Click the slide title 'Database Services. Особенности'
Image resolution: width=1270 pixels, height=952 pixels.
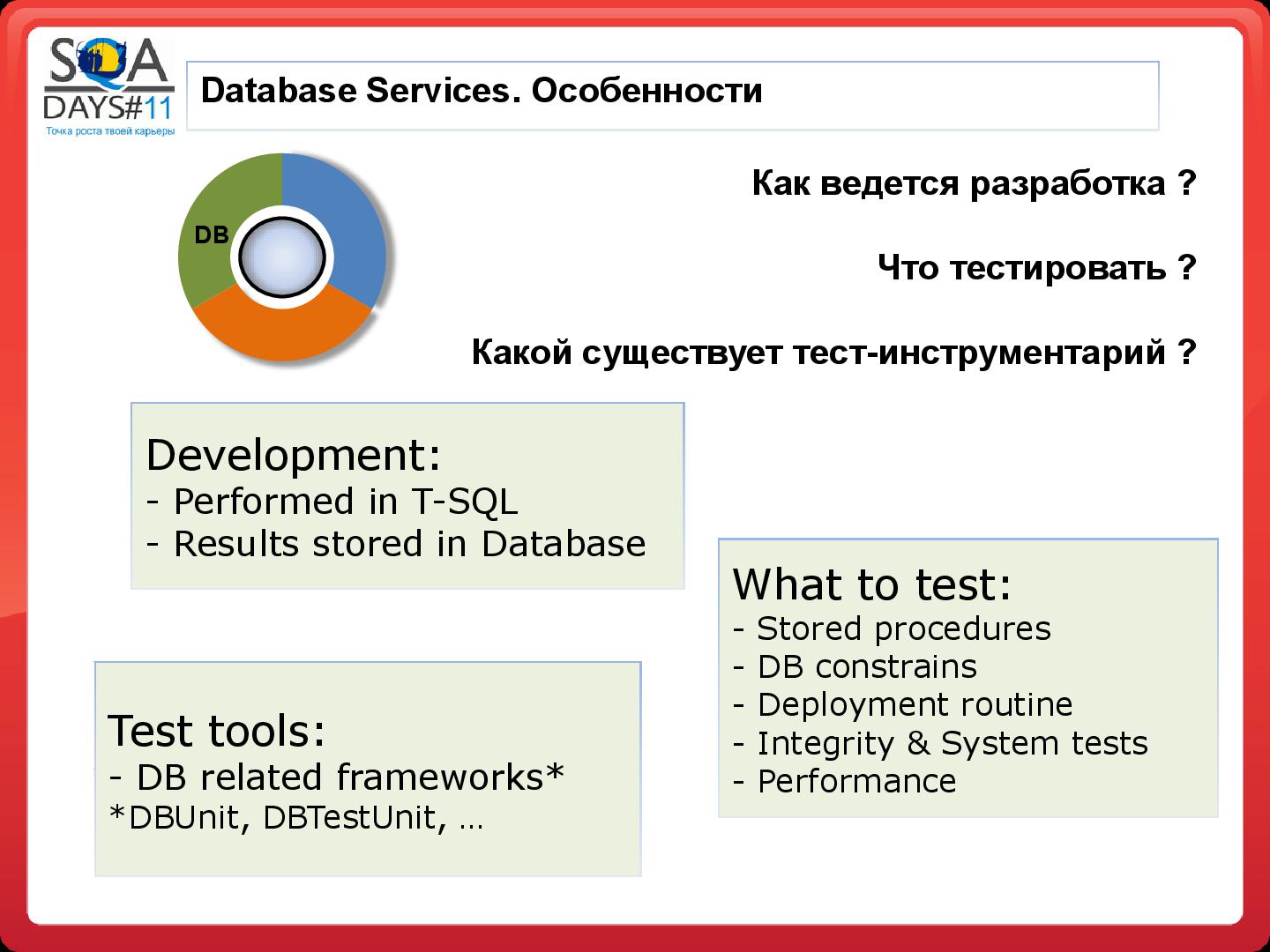[482, 91]
